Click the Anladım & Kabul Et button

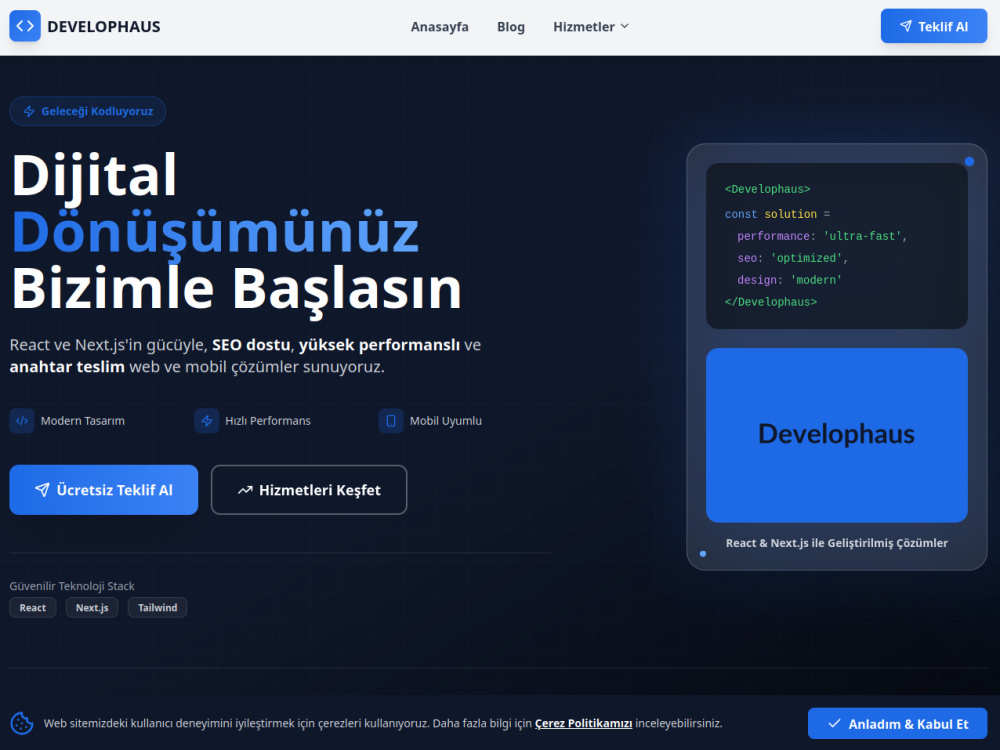click(897, 724)
